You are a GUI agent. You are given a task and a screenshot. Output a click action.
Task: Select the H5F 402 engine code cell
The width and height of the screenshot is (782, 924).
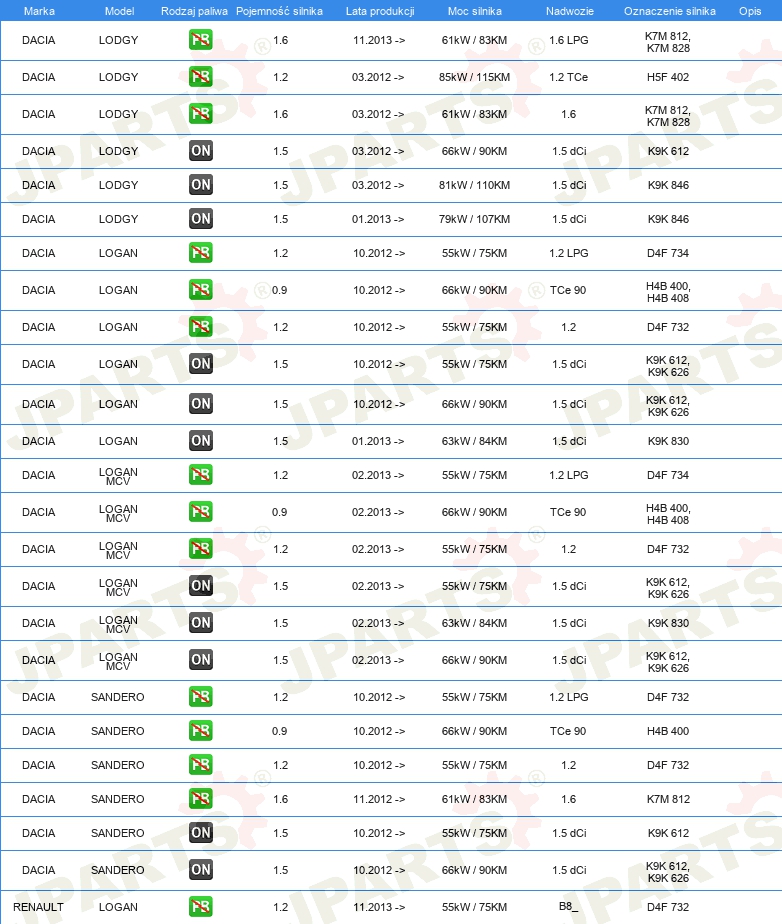point(668,77)
